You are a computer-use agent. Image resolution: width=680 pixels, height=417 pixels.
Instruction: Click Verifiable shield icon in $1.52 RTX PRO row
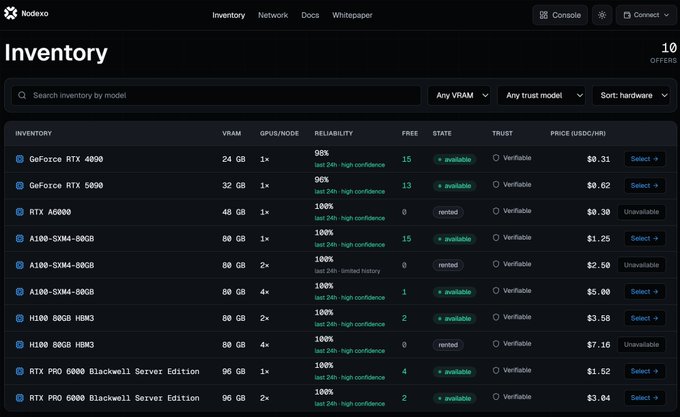tap(496, 370)
